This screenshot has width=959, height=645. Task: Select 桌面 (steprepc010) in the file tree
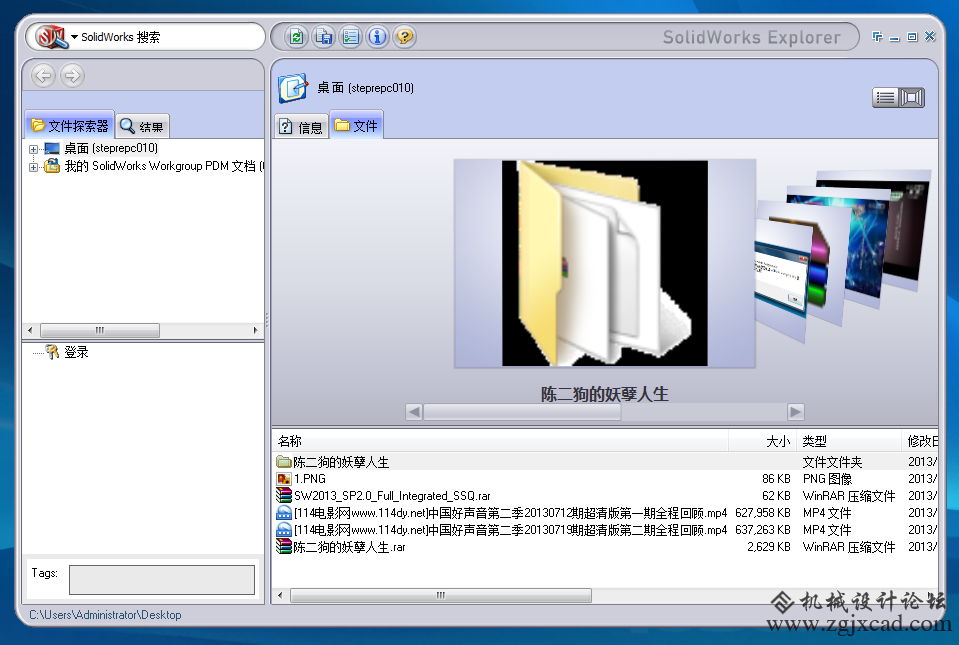tap(111, 149)
